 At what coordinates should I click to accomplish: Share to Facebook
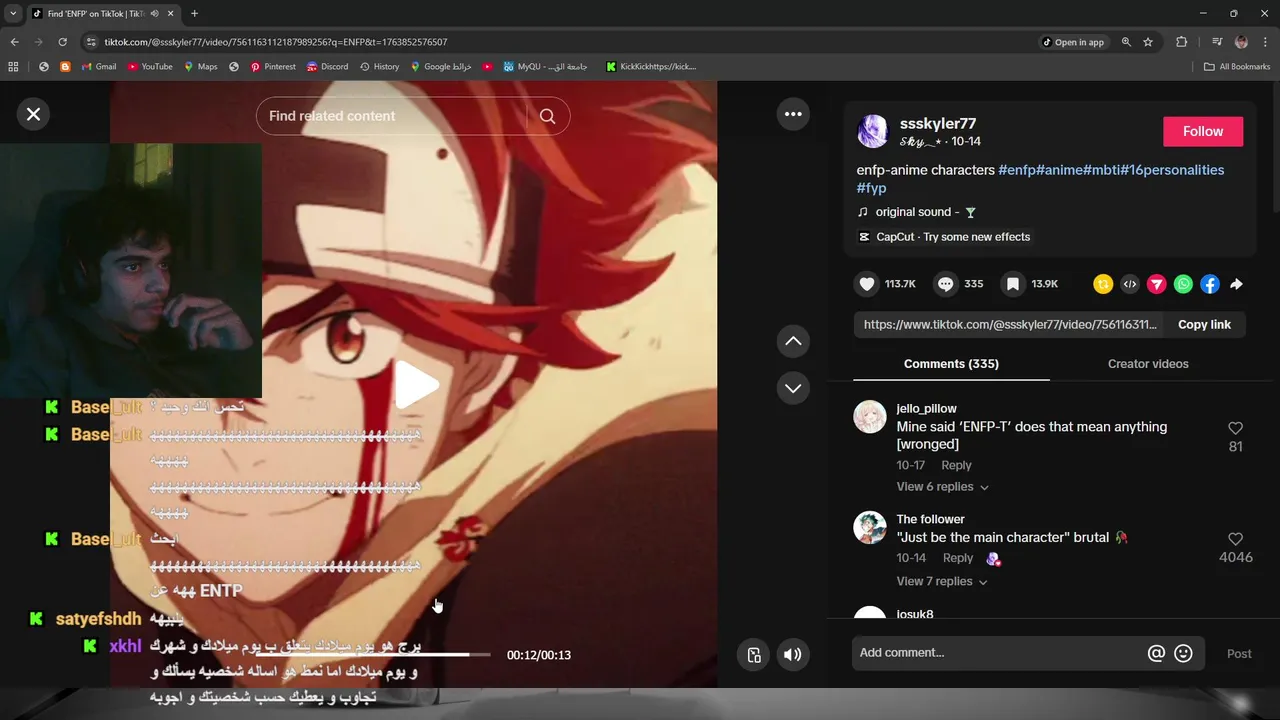1210,284
